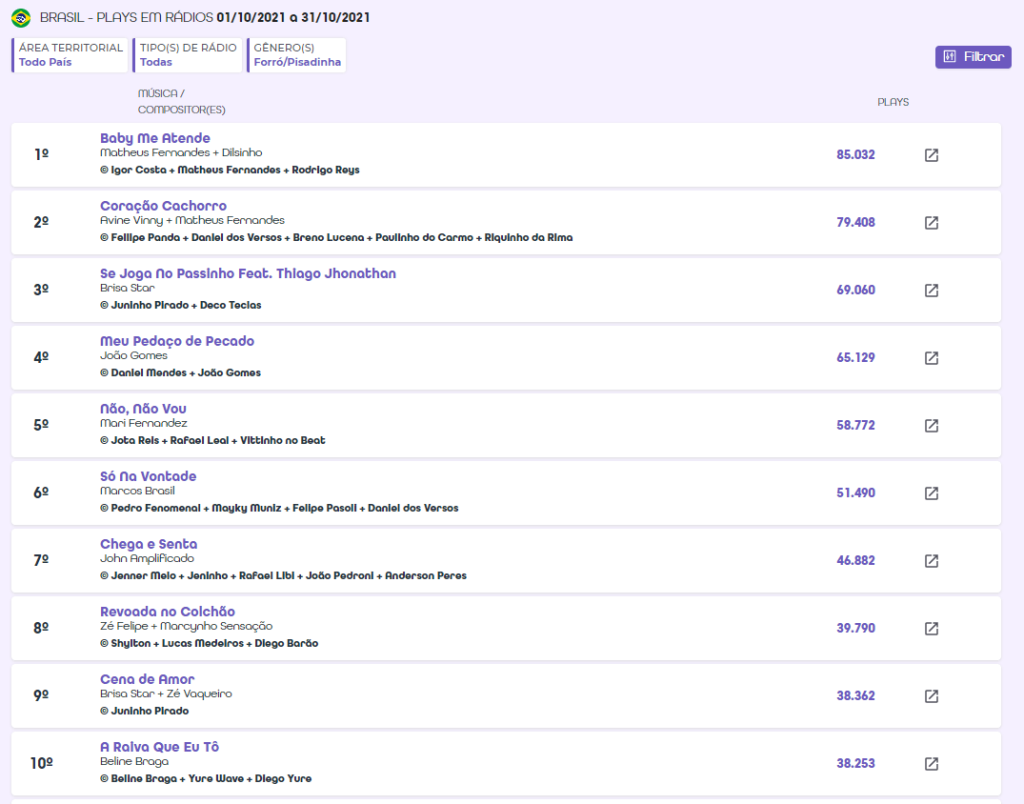Click open icon for Cena de Amor
Screen dimensions: 1024x804
coord(931,696)
